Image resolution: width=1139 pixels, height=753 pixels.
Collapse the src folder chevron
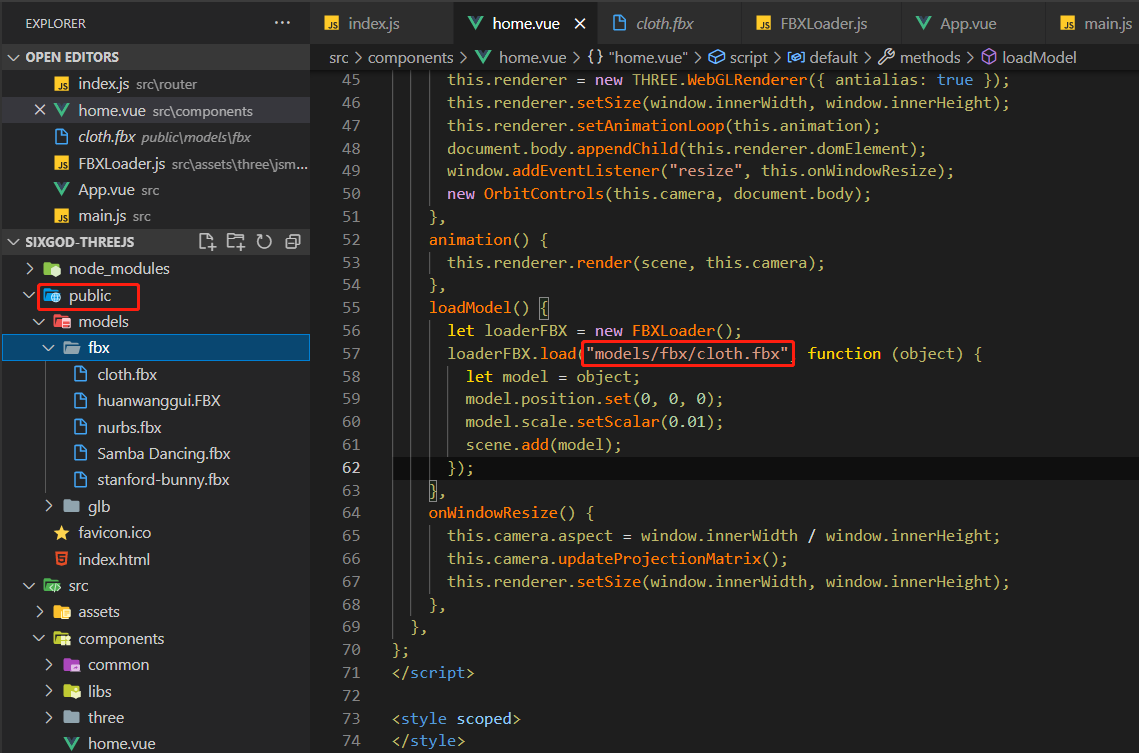29,585
